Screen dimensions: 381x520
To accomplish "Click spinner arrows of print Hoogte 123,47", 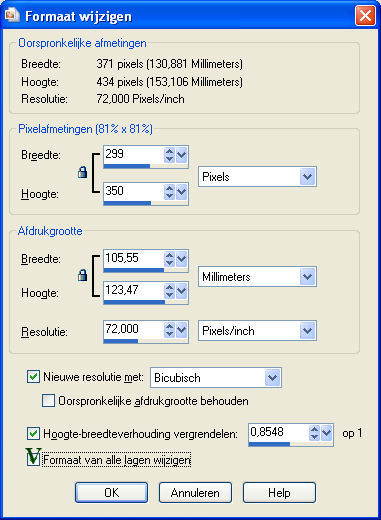I will tap(170, 291).
